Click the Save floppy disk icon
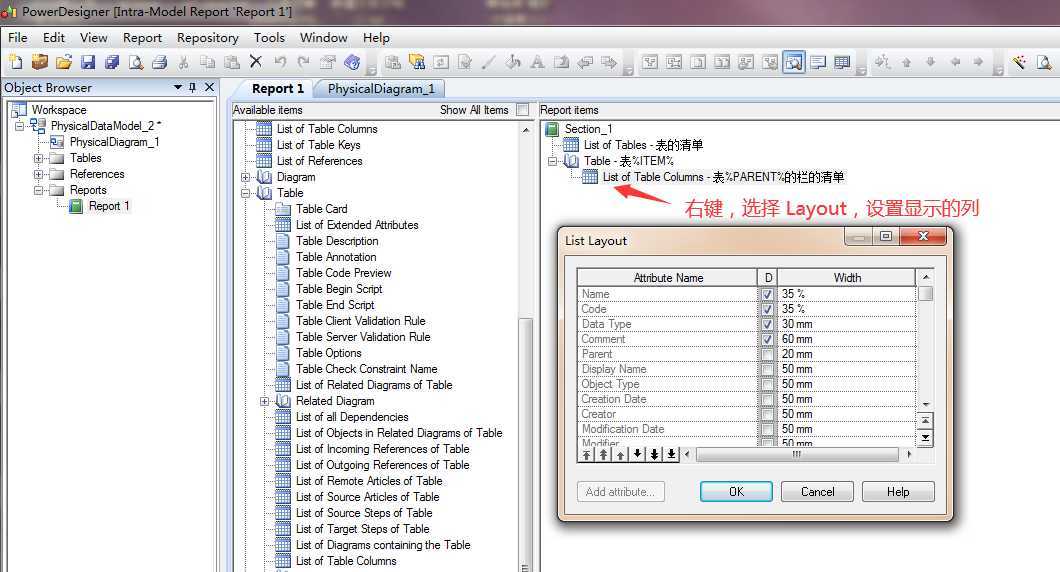 [88, 62]
